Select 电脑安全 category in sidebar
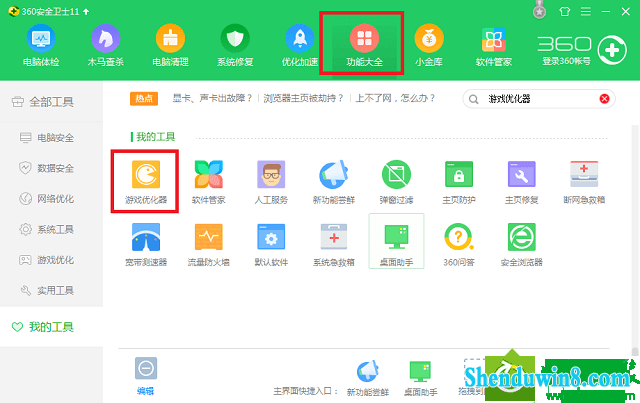 (51, 138)
